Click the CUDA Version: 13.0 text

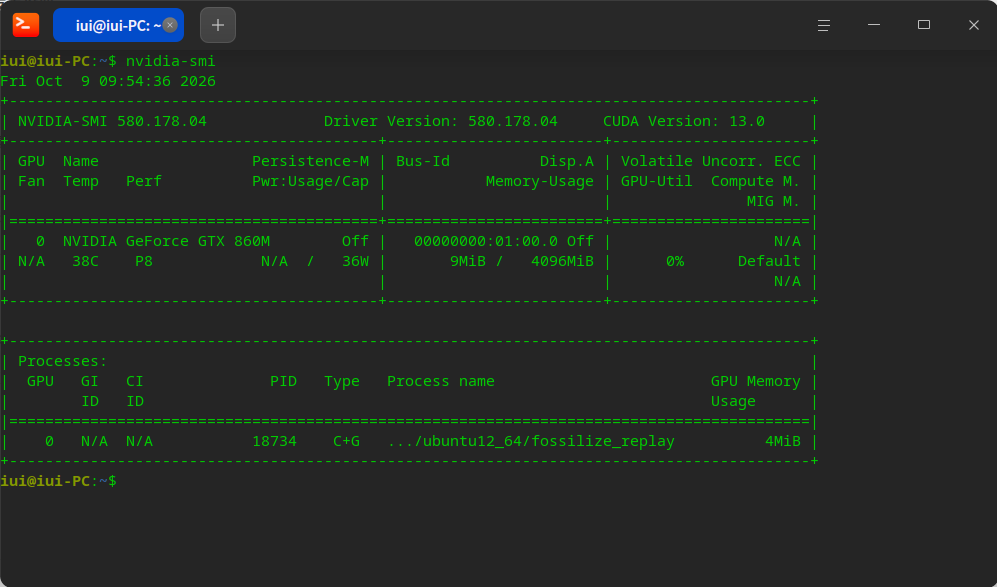(x=684, y=121)
